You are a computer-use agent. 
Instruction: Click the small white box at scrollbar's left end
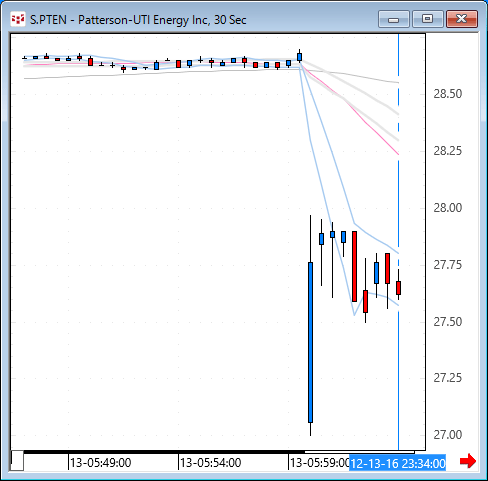[17, 460]
